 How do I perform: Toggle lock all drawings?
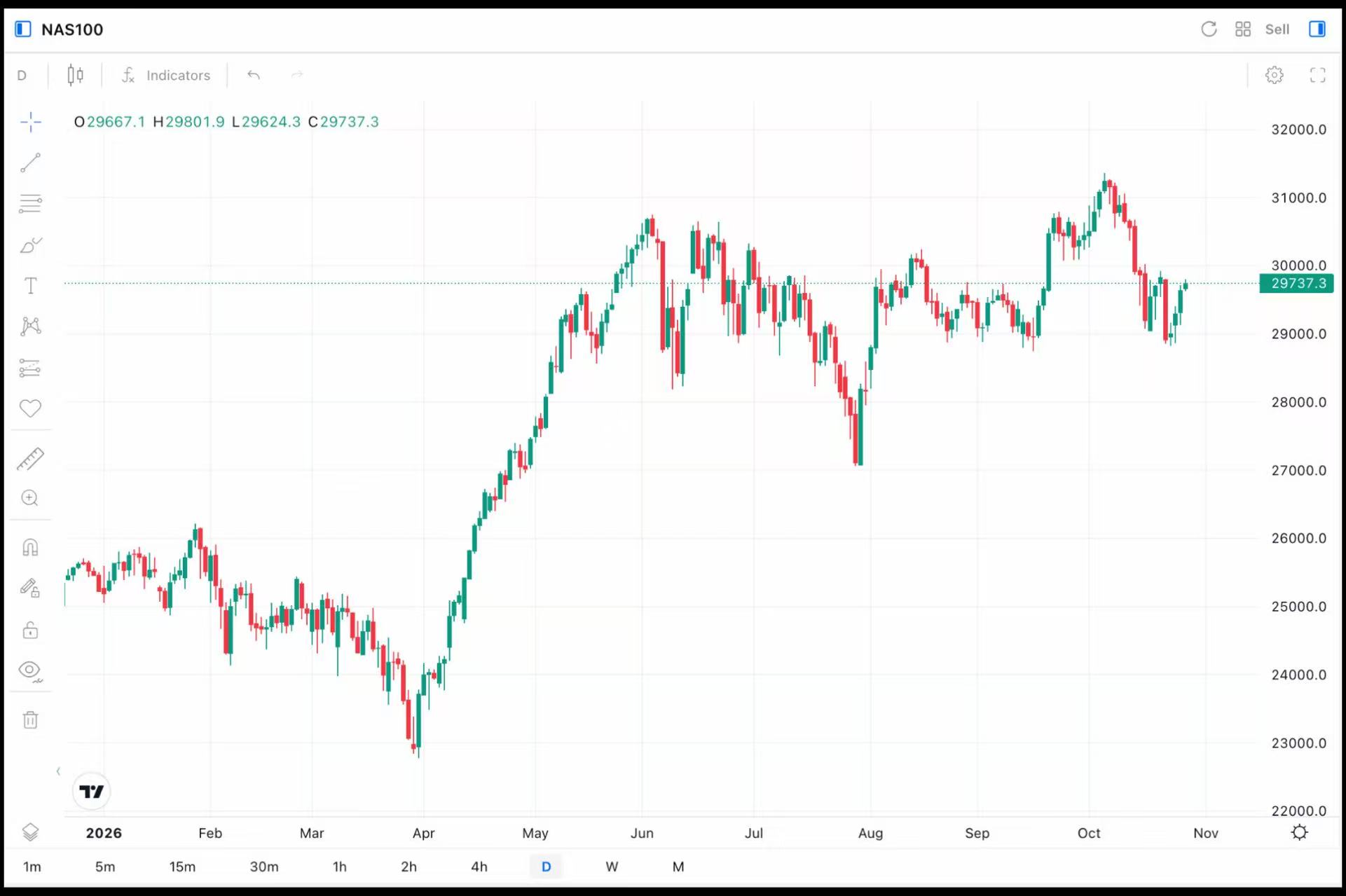click(30, 630)
